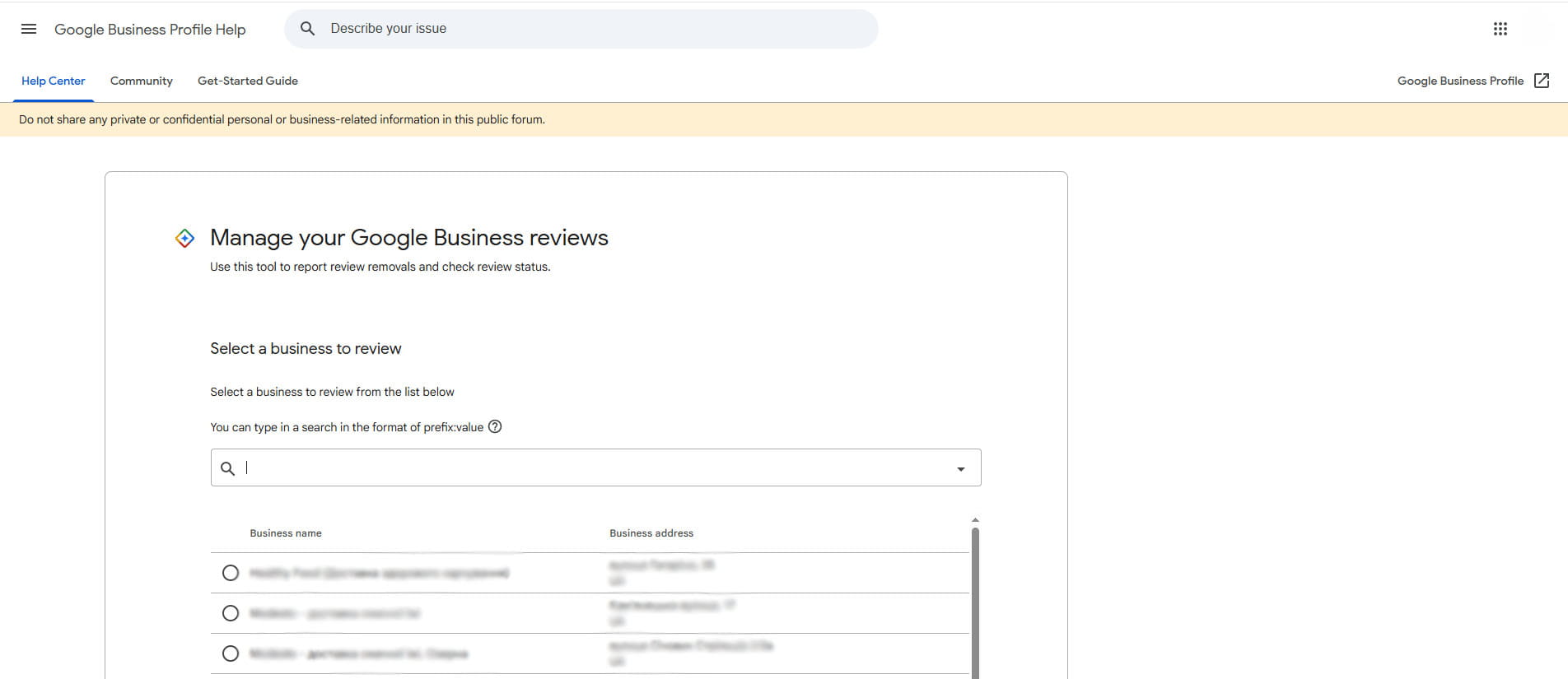
Task: Select the first business radio button
Action: click(x=231, y=573)
